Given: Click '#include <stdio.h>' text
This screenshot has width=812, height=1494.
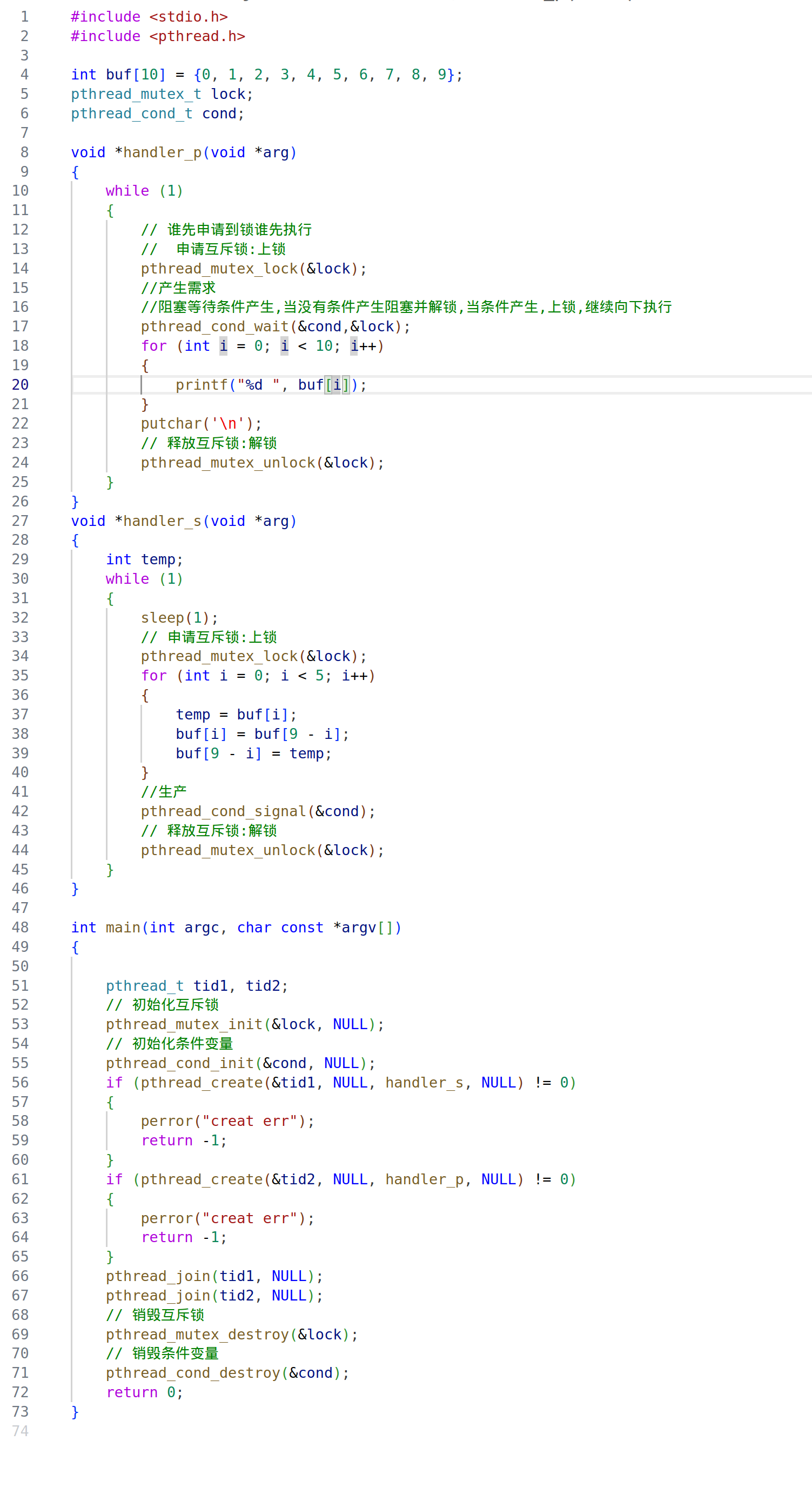Looking at the screenshot, I should click(150, 17).
